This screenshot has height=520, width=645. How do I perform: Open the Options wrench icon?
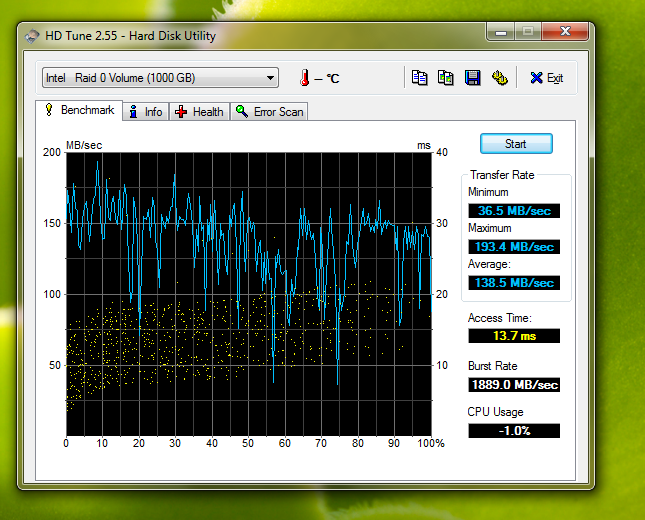point(499,78)
